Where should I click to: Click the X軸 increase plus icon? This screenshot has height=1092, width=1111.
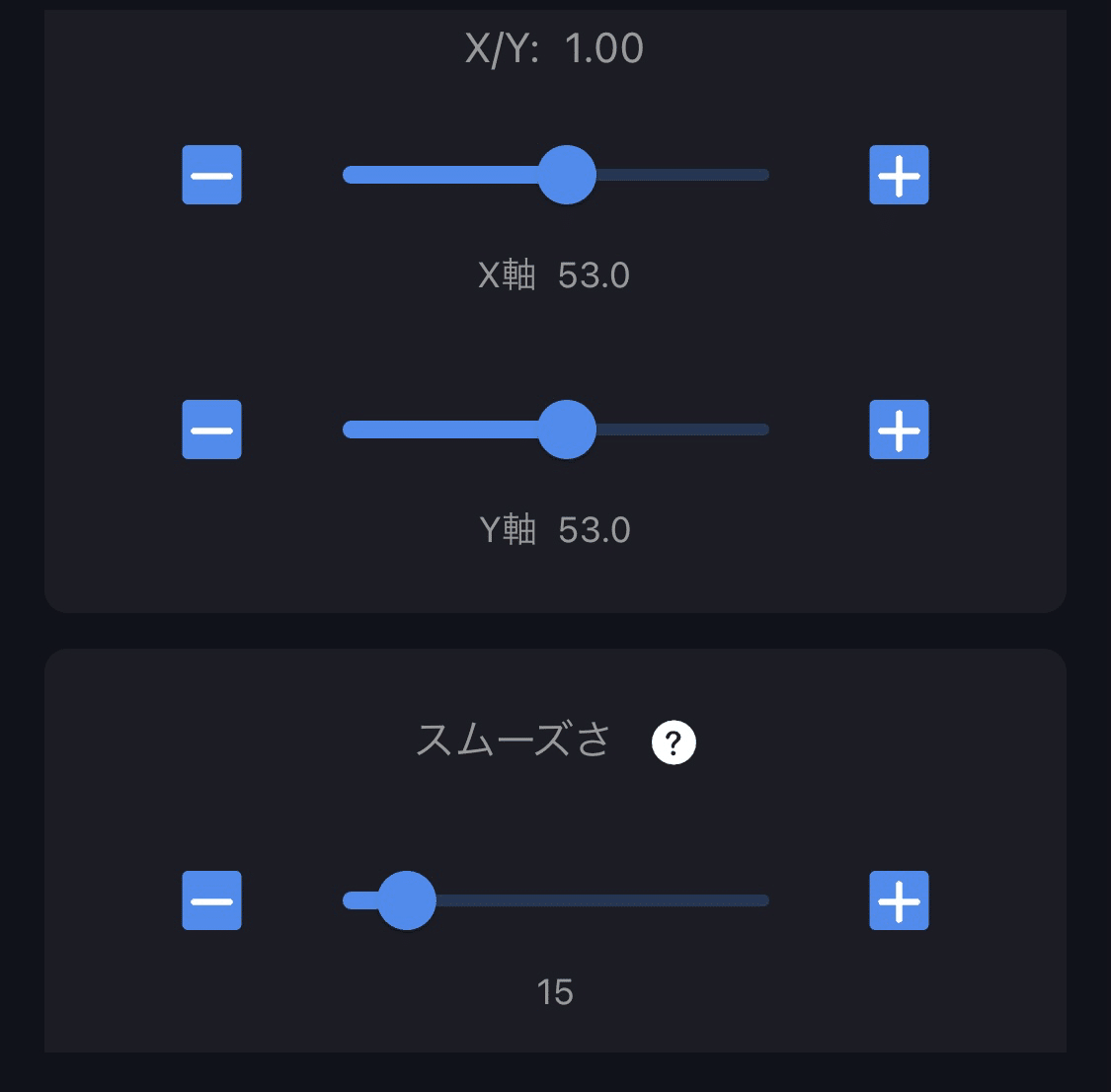[898, 175]
